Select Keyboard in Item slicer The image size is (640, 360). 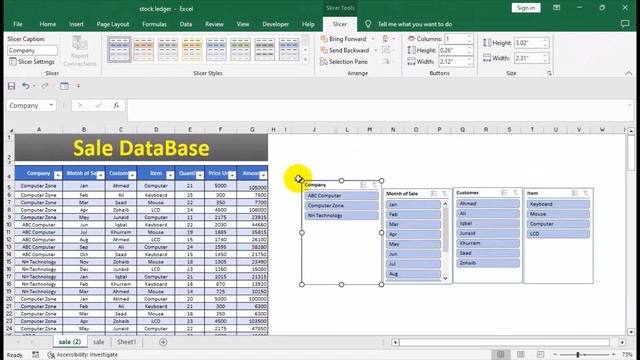558,204
